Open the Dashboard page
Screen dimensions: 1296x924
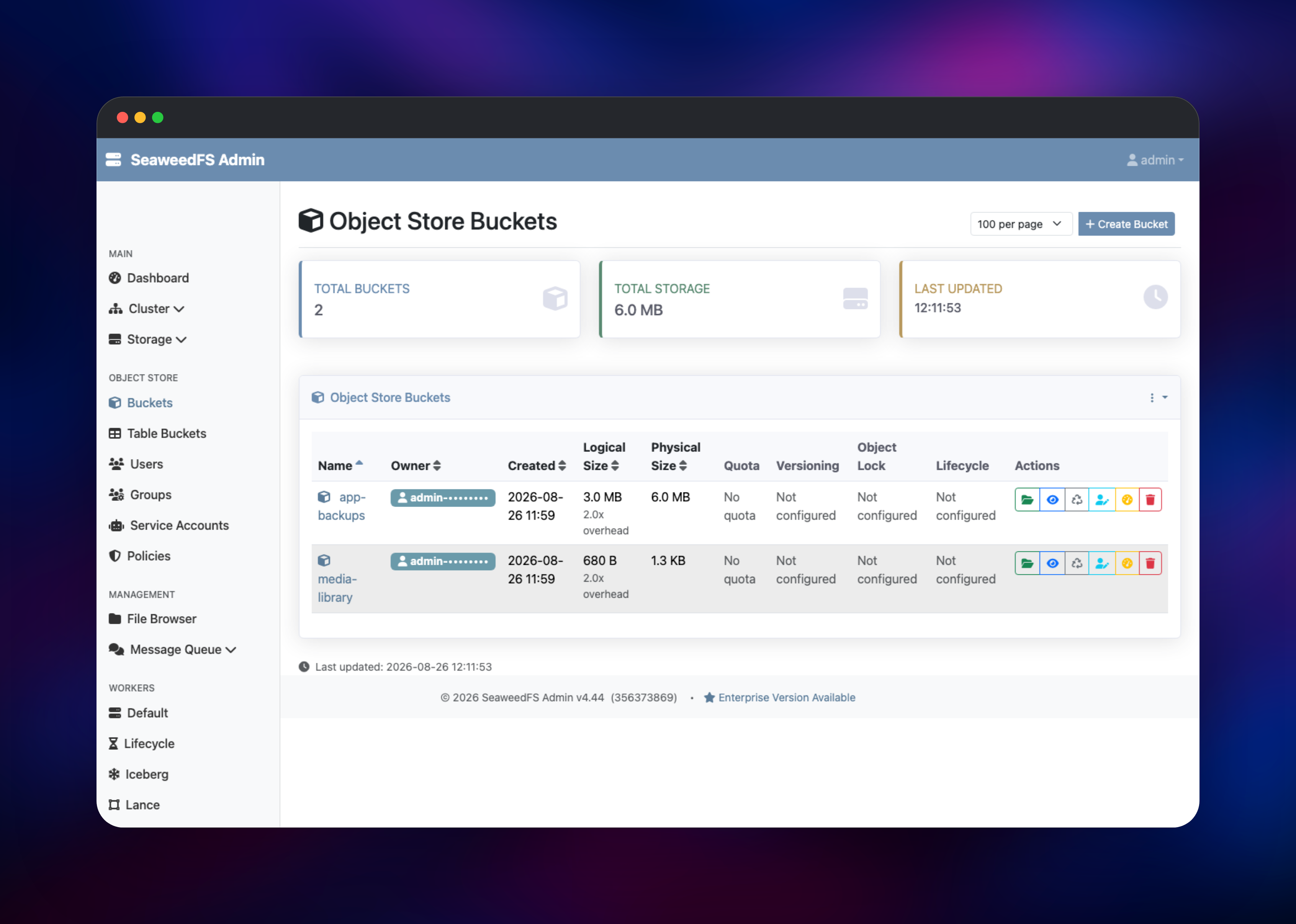[149, 278]
